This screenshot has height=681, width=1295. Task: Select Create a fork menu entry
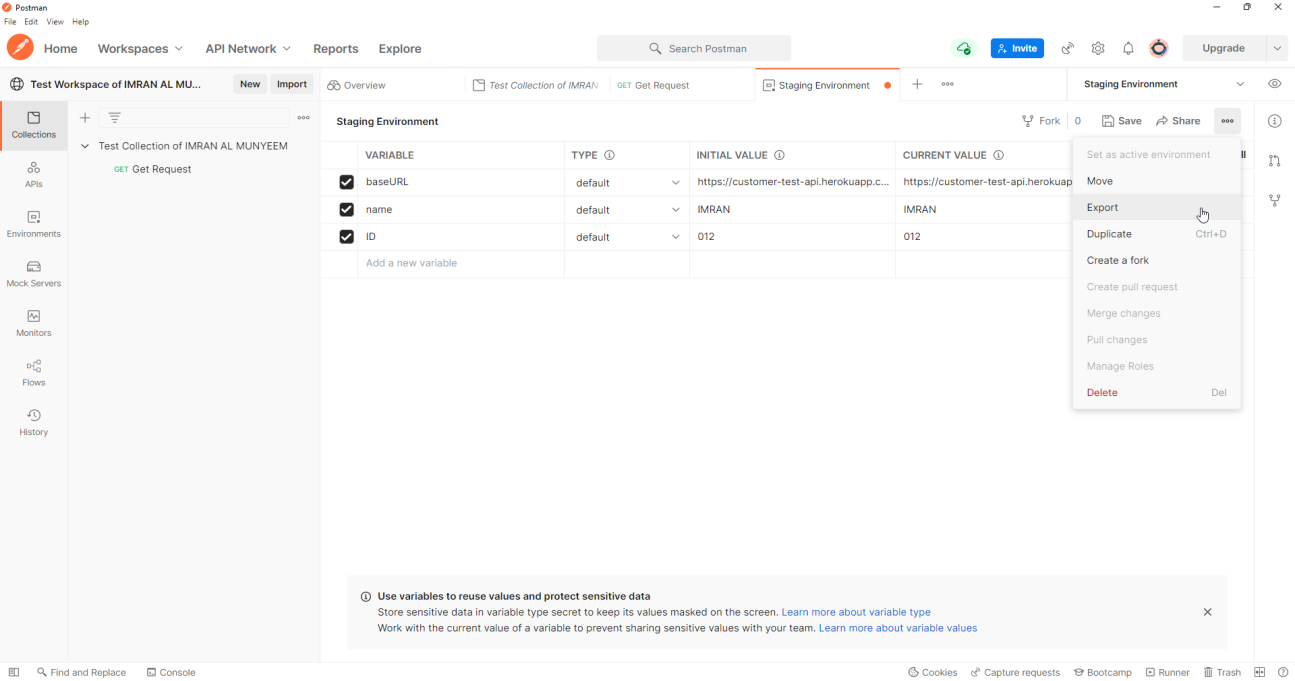[1156, 260]
